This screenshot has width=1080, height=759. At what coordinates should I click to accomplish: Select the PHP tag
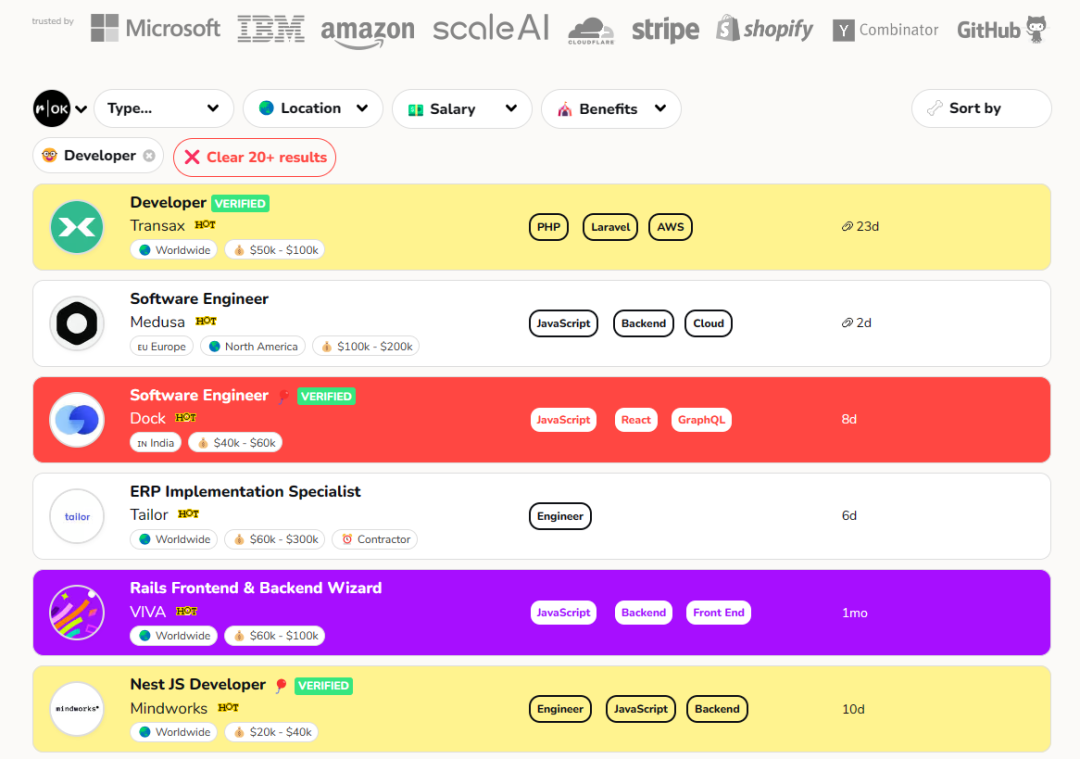[x=548, y=227]
